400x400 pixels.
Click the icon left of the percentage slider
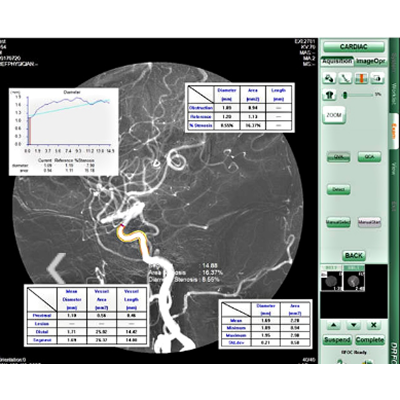pos(329,95)
